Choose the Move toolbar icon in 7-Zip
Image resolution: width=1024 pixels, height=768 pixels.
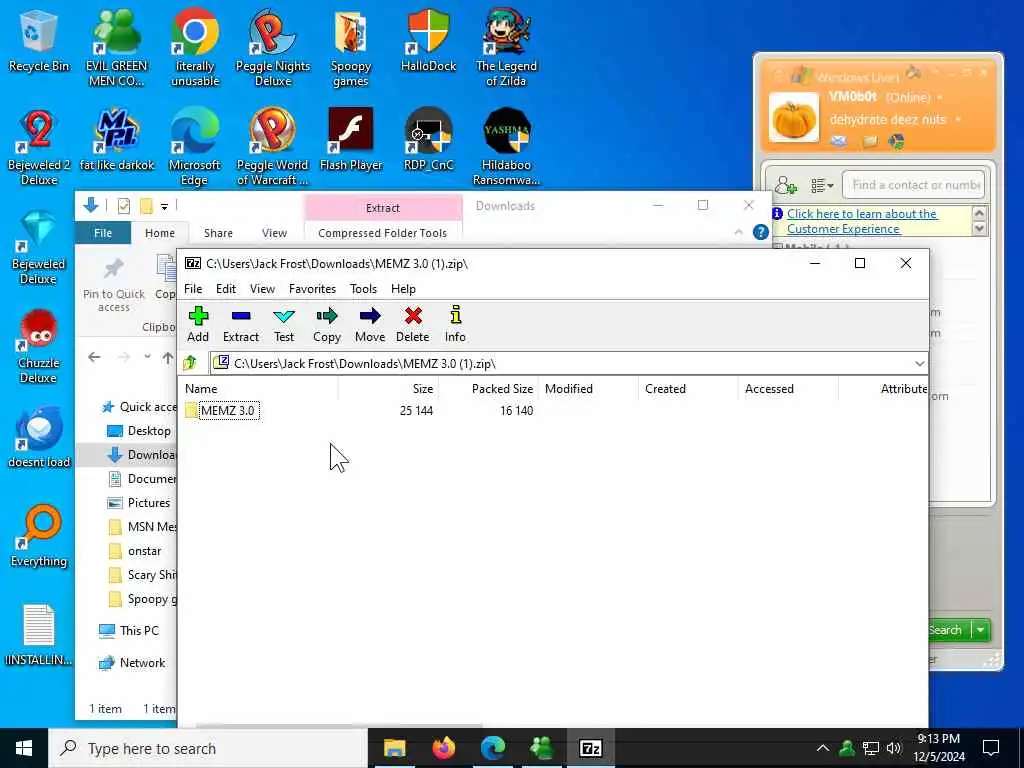370,324
